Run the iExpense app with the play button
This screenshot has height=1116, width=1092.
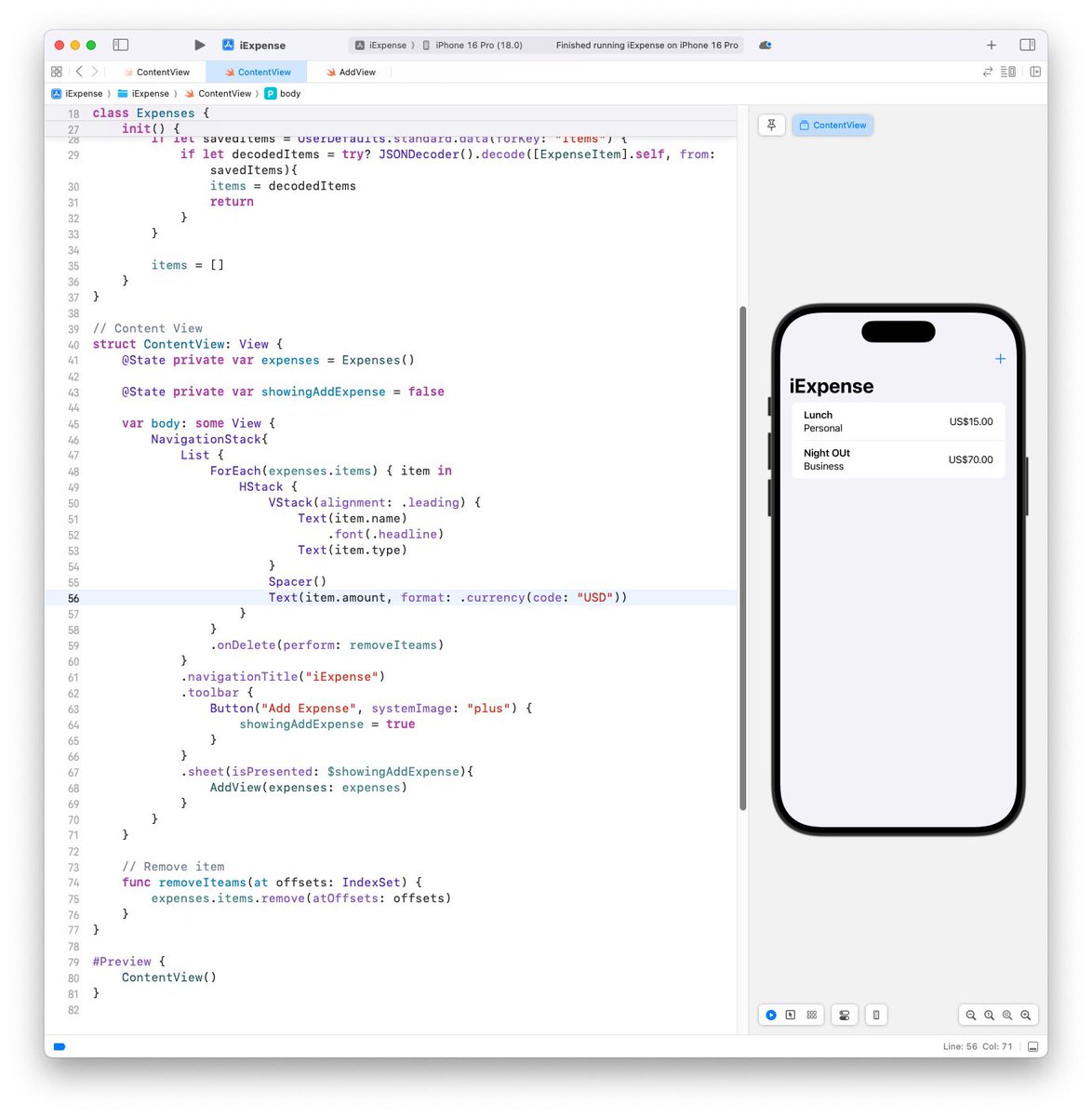coord(199,44)
